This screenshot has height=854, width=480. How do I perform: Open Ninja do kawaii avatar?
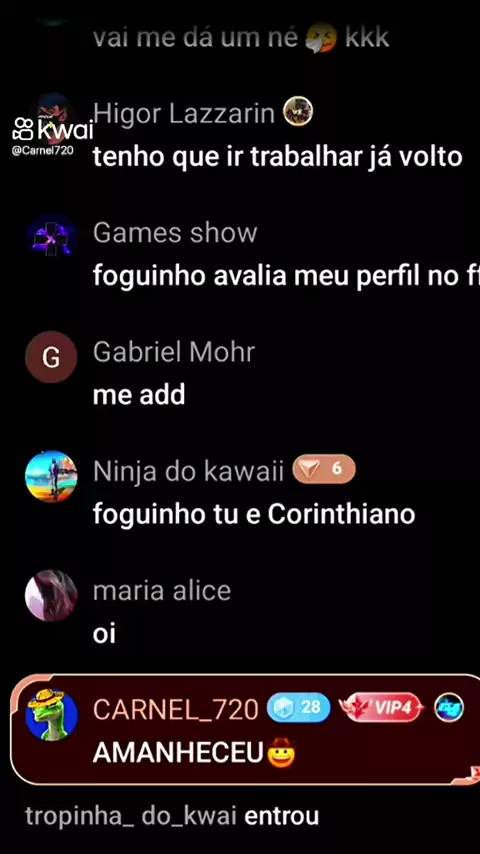point(51,476)
